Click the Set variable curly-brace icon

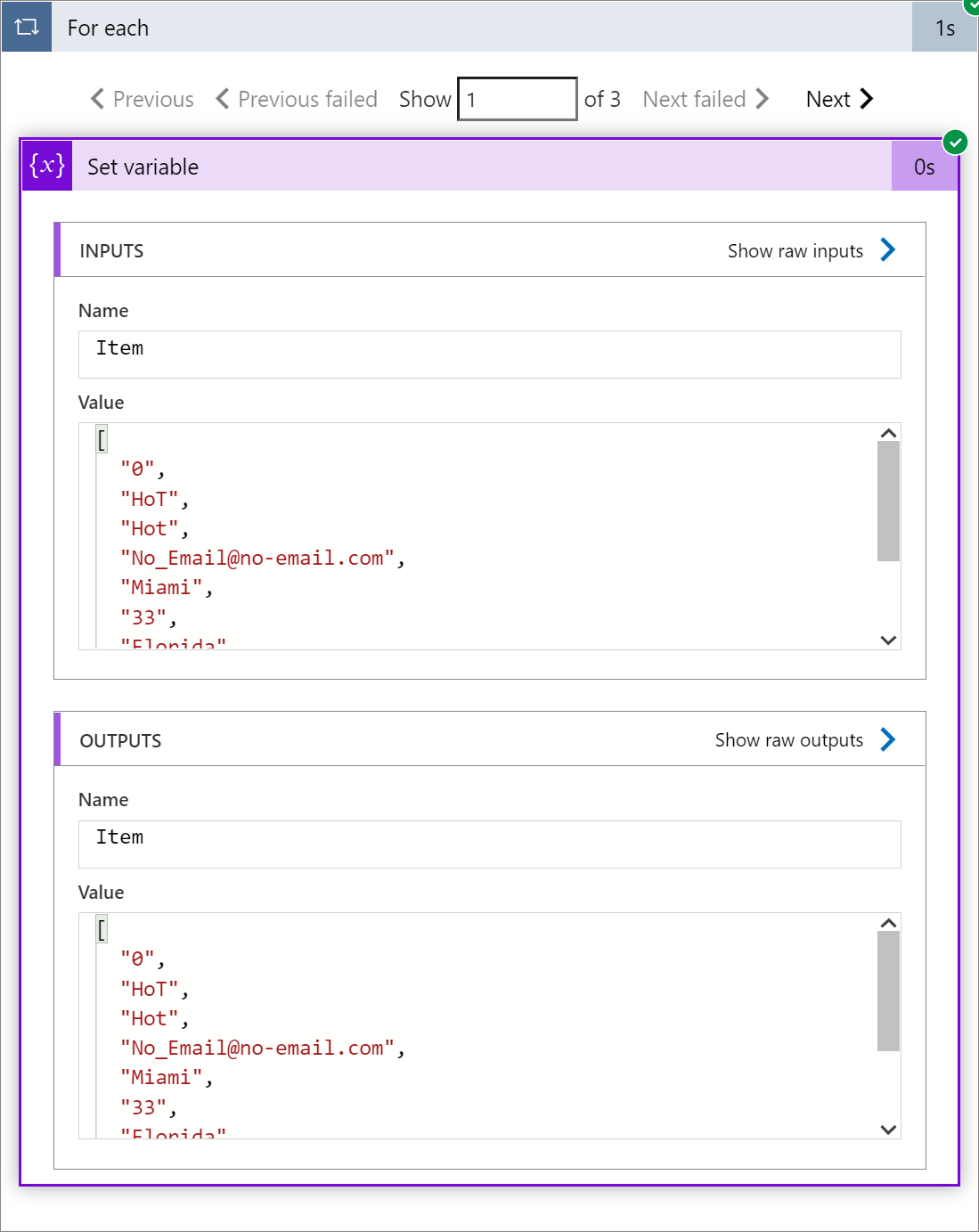pyautogui.click(x=47, y=166)
